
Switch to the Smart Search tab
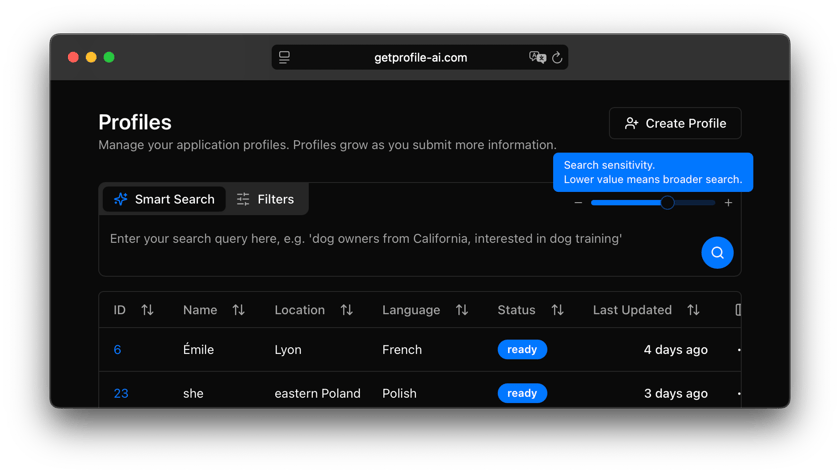tap(164, 199)
